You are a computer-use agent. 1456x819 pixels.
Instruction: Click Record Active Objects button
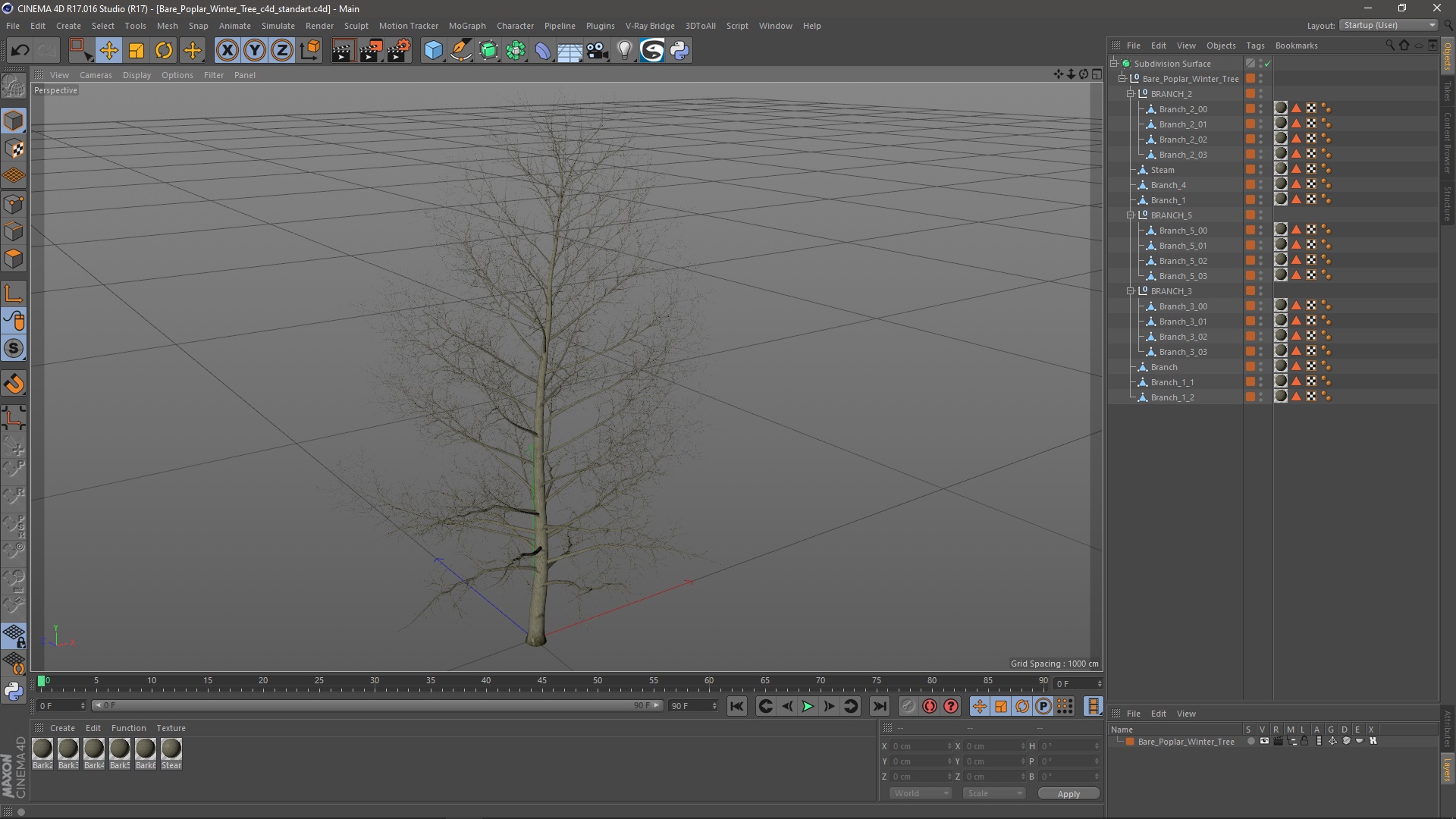tap(908, 706)
